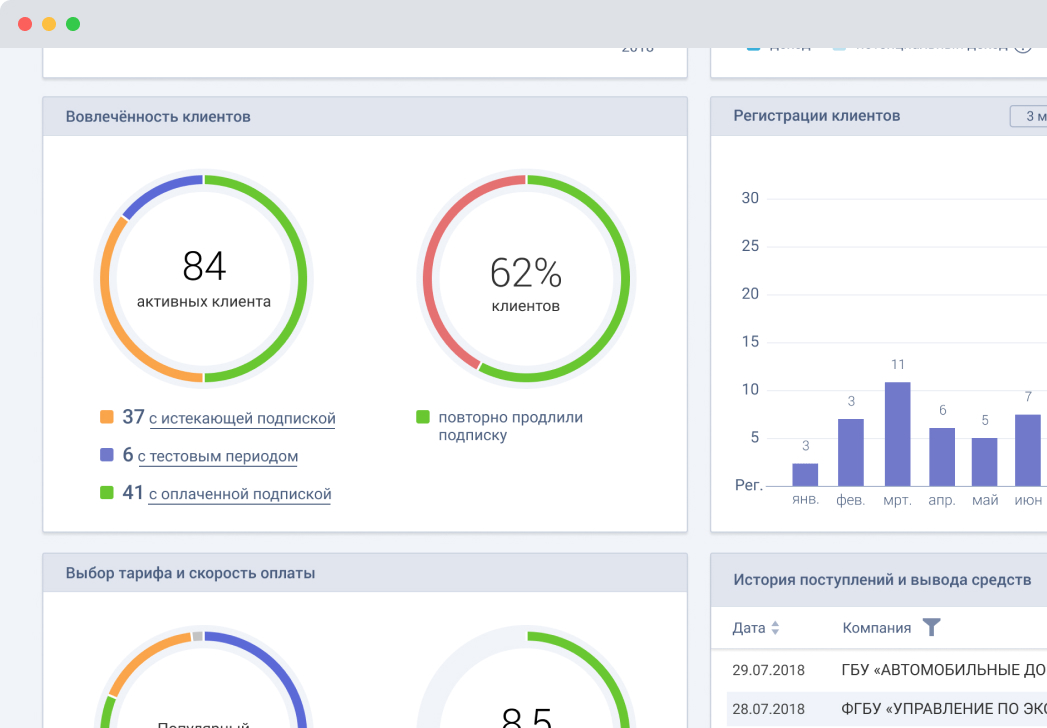Viewport: 1047px width, 728px height.
Task: Click the green swatch for 'повторно продлили подписку'
Action: tap(423, 417)
